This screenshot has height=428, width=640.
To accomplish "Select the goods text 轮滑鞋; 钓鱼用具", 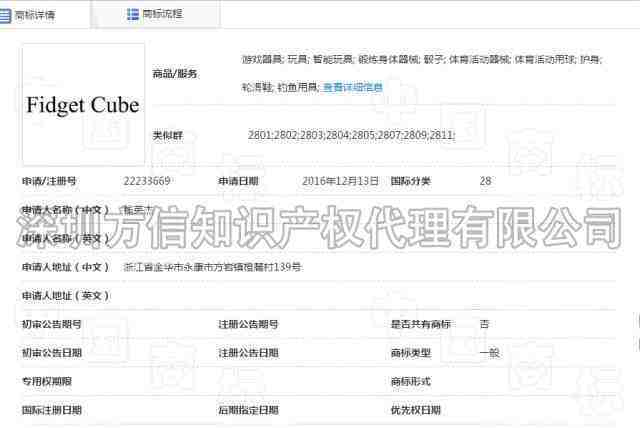I will click(x=280, y=87).
